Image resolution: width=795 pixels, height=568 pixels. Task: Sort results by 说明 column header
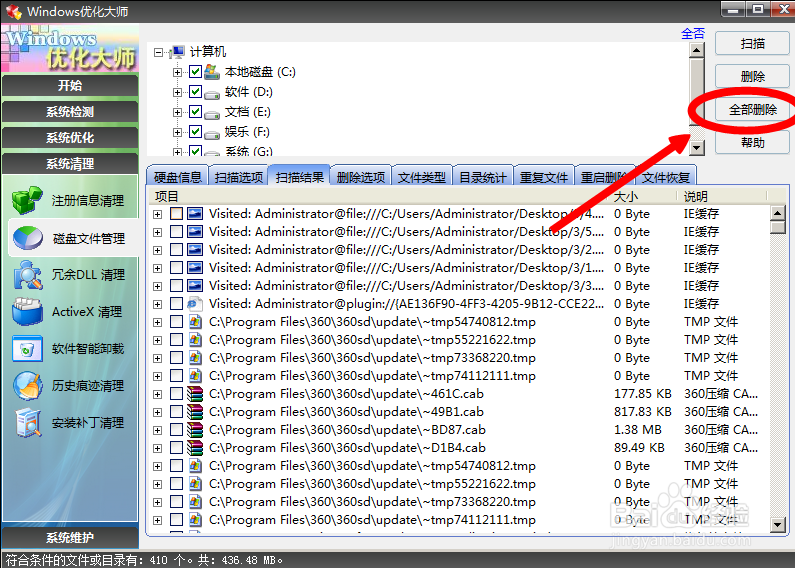tap(722, 196)
